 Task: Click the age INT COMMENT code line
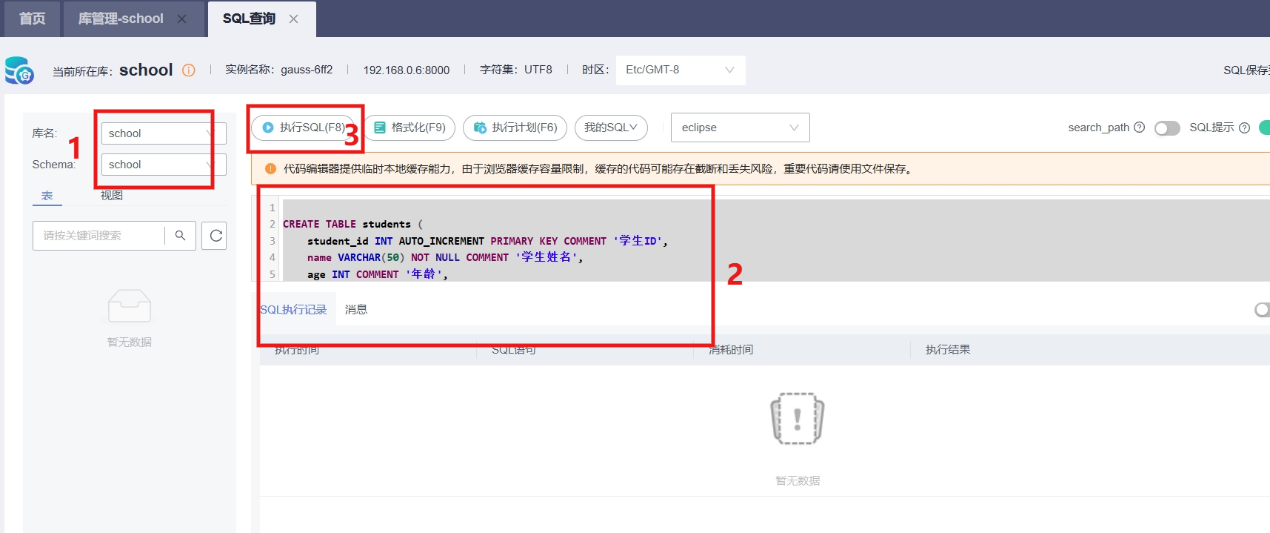(377, 274)
